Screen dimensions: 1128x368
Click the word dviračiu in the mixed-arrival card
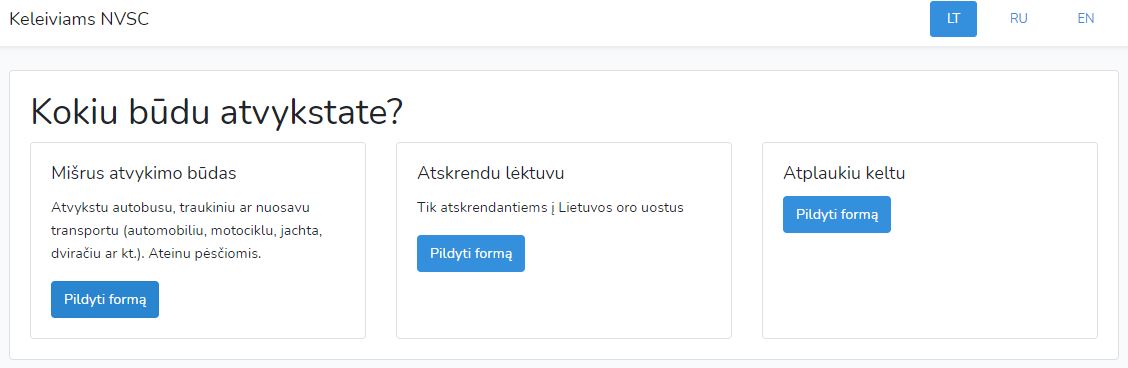(73, 254)
